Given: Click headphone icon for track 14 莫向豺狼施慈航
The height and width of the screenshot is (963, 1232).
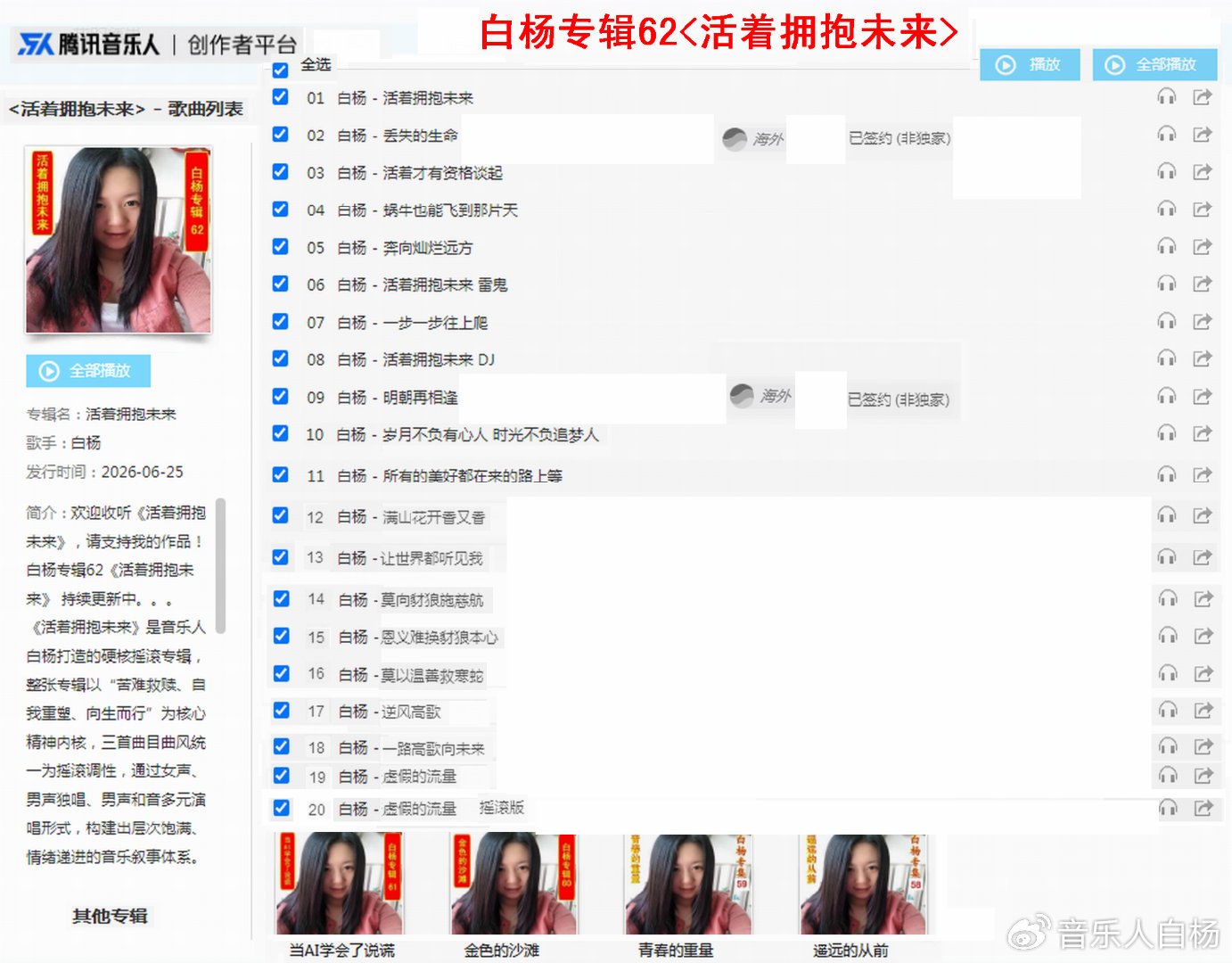Looking at the screenshot, I should coord(1168,599).
